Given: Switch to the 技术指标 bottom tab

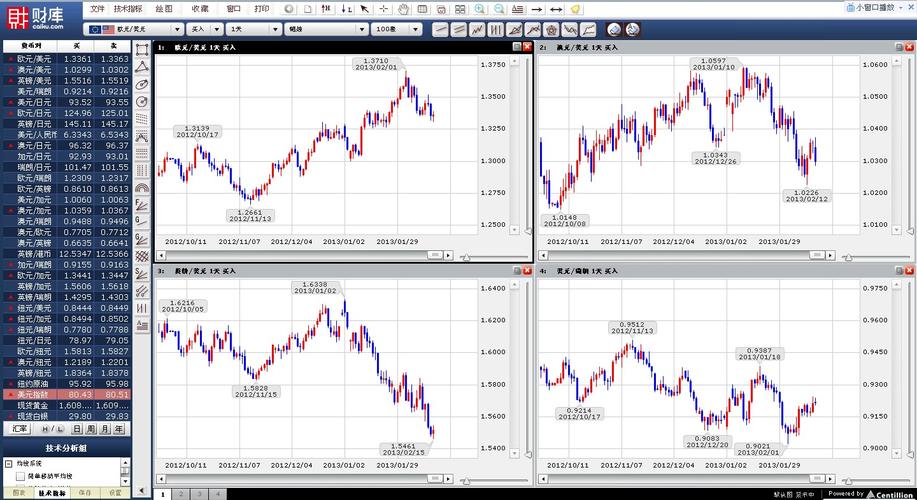Looking at the screenshot, I should coord(52,493).
